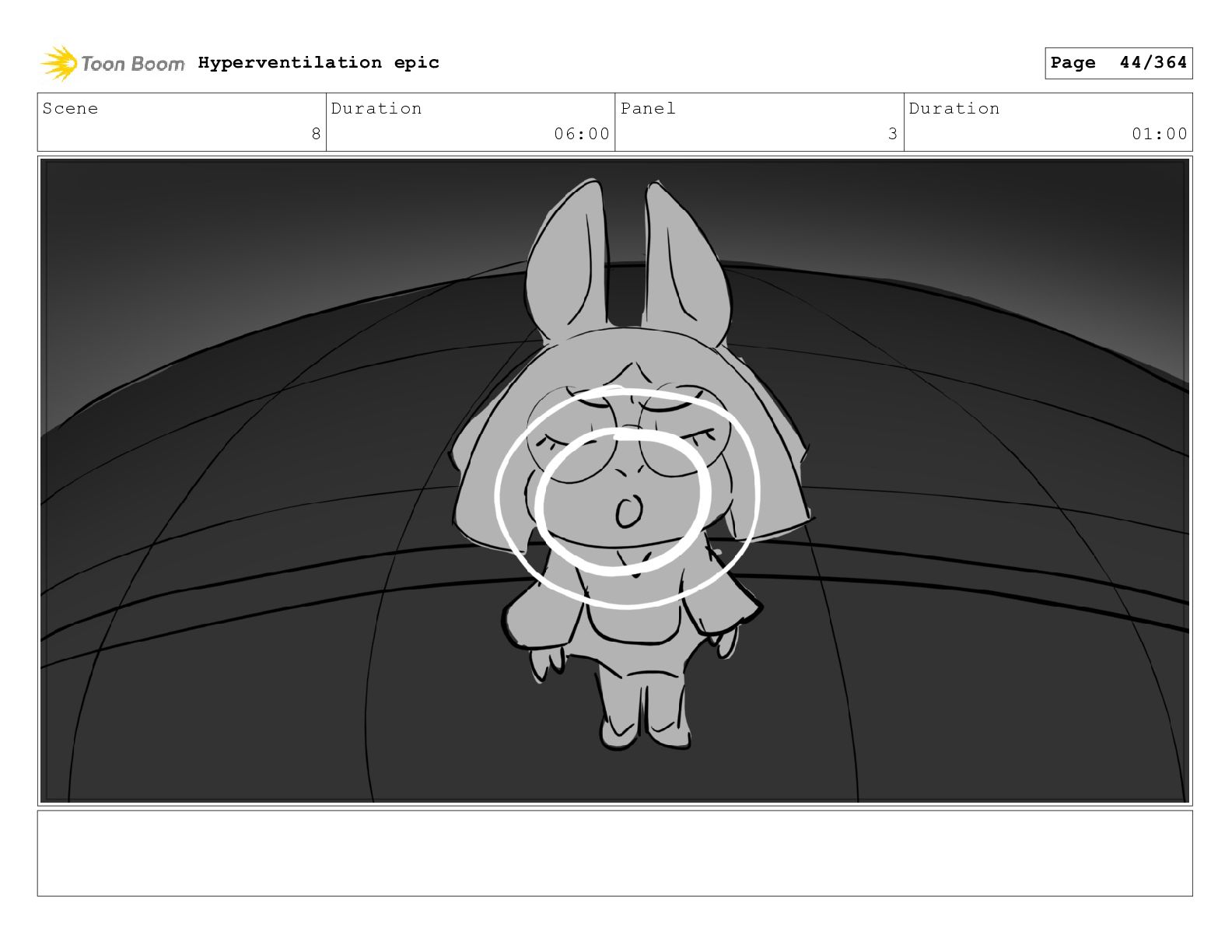Screen dimensions: 1232x952
Task: Select the title 'Hyperventilation epic'
Action: pos(318,62)
